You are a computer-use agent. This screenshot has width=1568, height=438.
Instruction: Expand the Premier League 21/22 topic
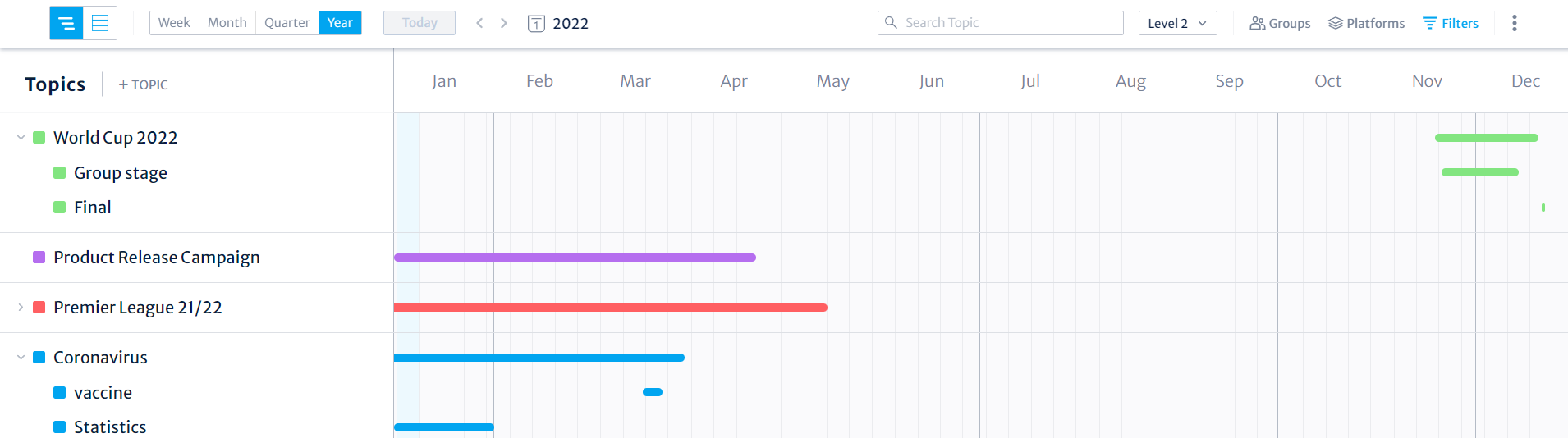[21, 308]
